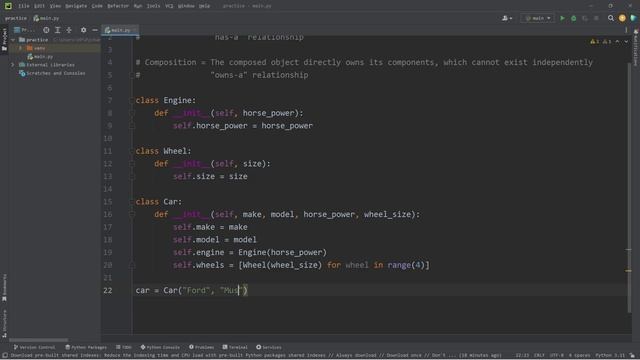Hide the Project panel with minus icon
Image resolution: width=640 pixels, height=360 pixels.
click(95, 30)
